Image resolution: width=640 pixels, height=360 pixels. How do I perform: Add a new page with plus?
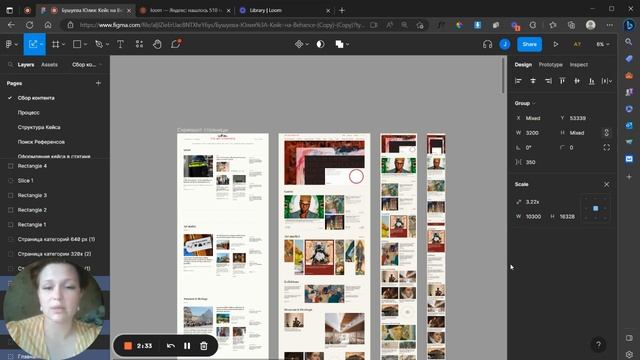tap(98, 83)
